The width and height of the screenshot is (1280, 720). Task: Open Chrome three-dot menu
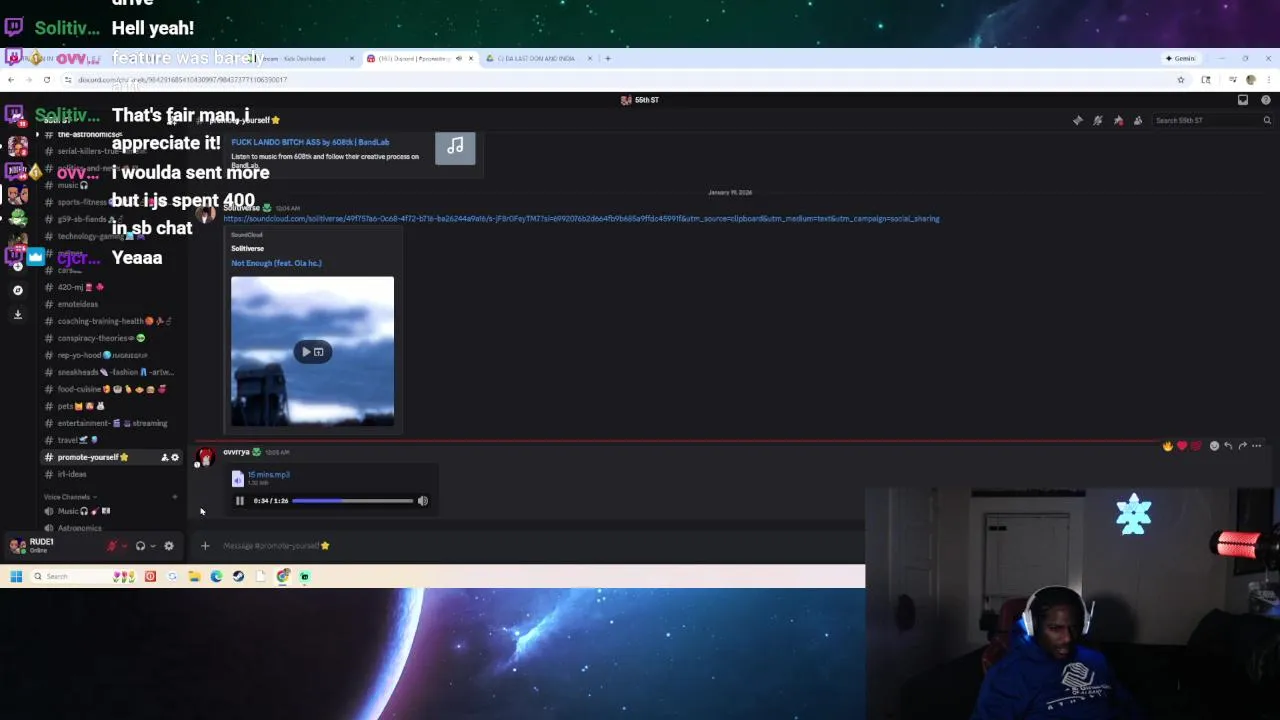click(1268, 80)
